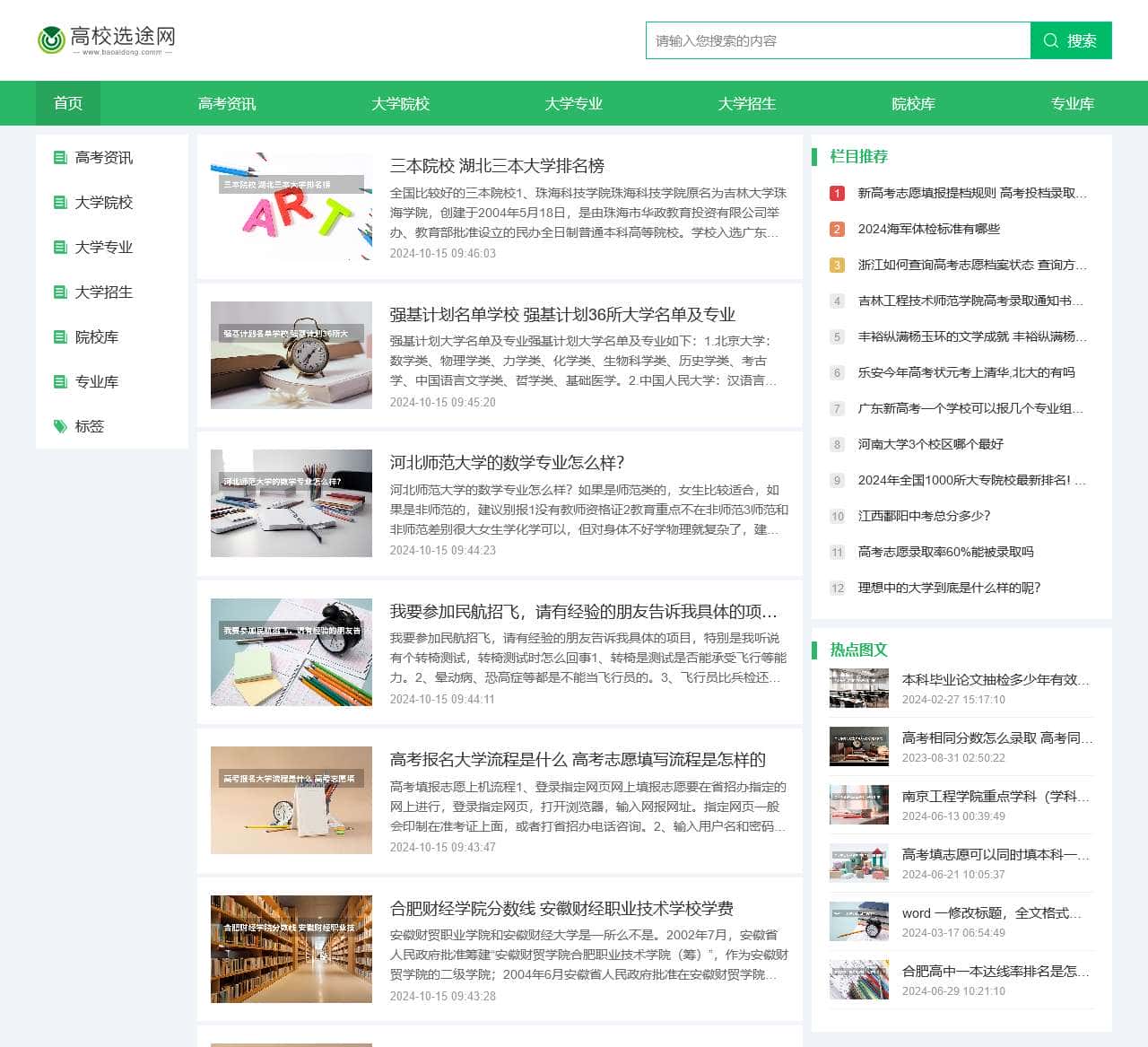Open recommended item 广东新高考一个学校
Screen dimensions: 1148x1047
970,408
